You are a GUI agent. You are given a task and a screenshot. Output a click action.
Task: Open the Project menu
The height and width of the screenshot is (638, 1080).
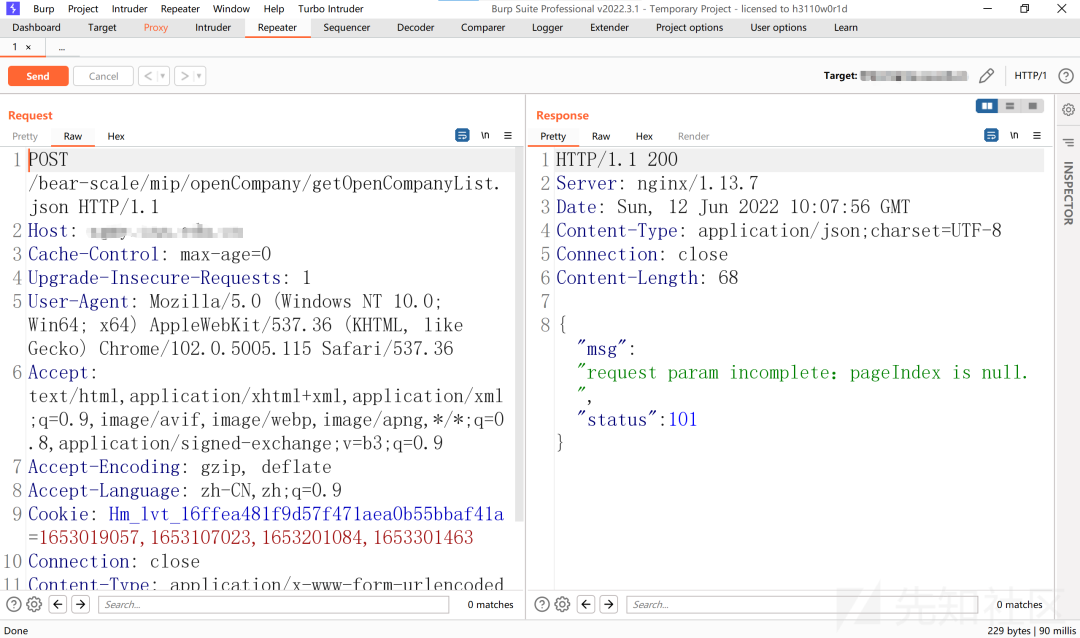tap(83, 8)
